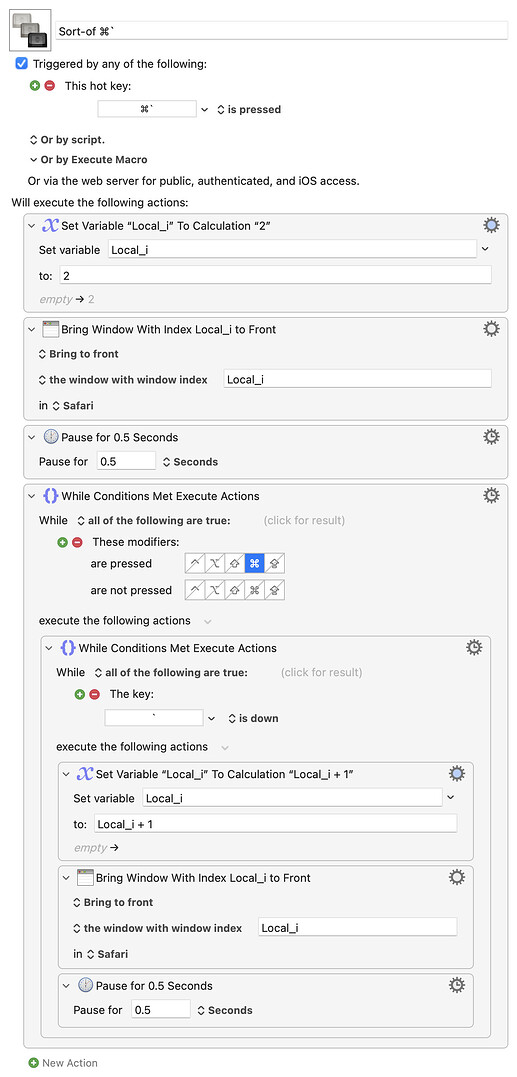The height and width of the screenshot is (1077, 517).
Task: Delete The key condition with the red minus
Action: pos(94,694)
